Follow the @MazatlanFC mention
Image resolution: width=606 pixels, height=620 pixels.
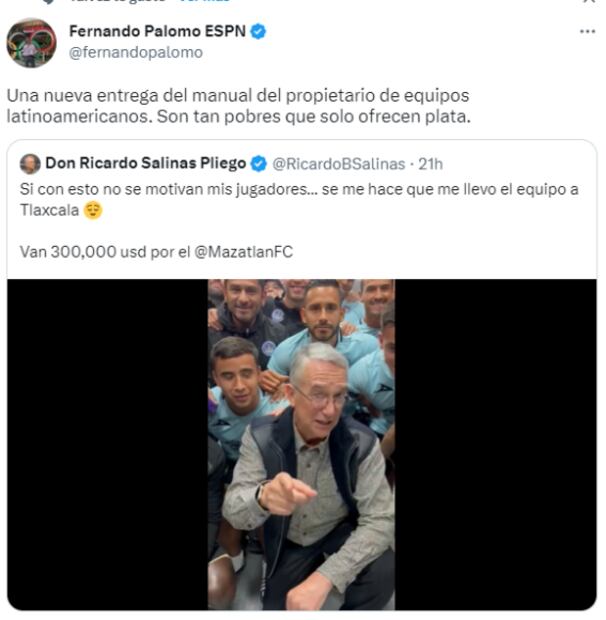coord(244,252)
